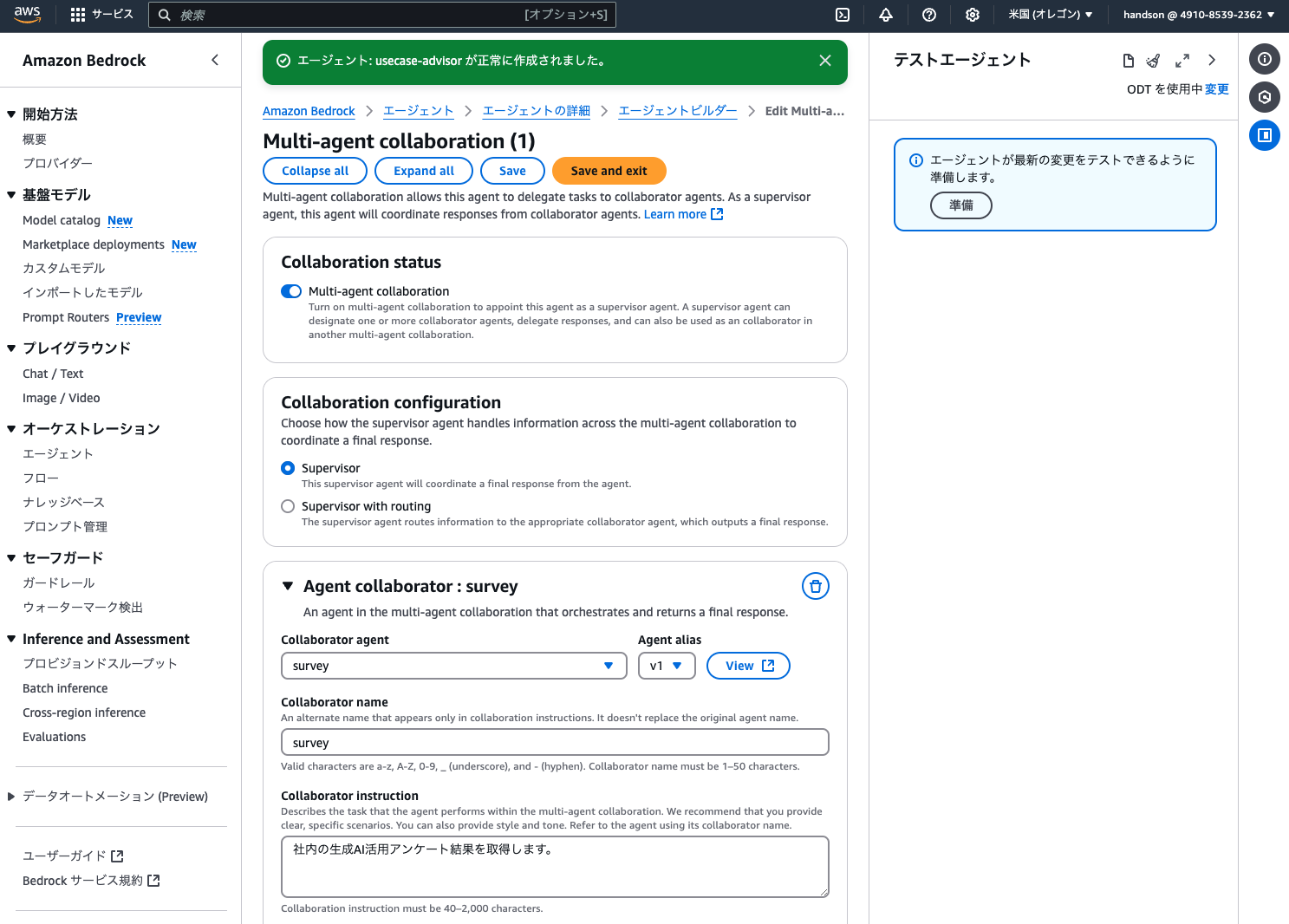Open the hexagon icon on right rail
The image size is (1289, 924).
[1265, 97]
